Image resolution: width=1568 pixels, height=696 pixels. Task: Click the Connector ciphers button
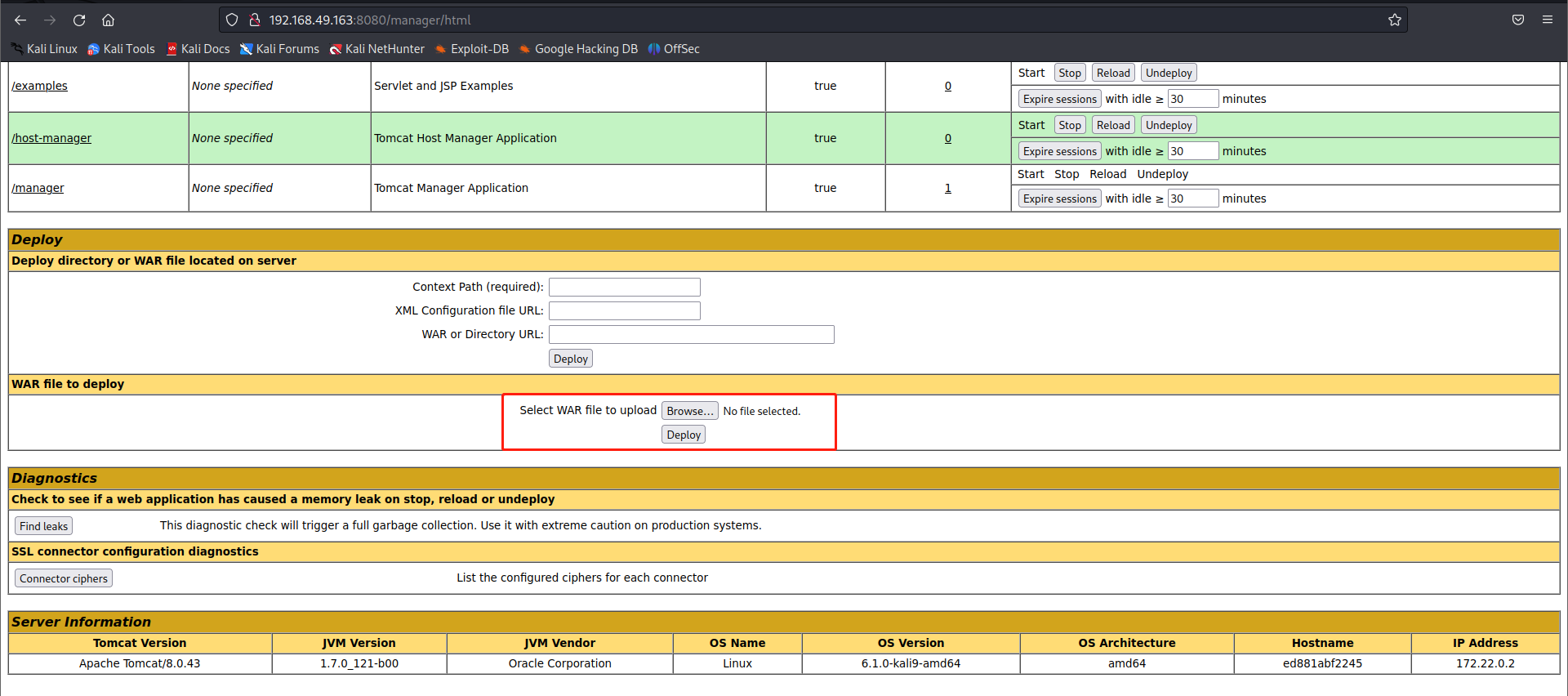63,578
